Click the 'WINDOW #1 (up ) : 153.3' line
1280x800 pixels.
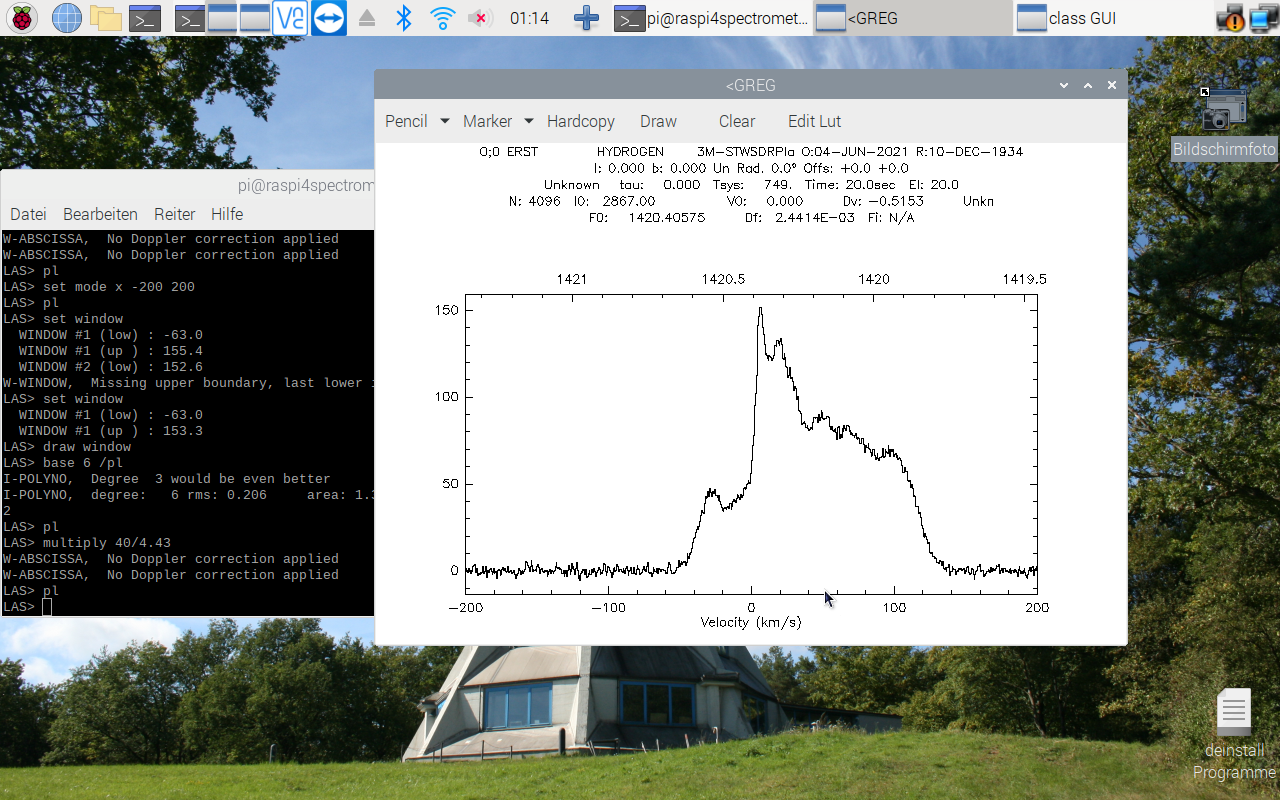(111, 431)
